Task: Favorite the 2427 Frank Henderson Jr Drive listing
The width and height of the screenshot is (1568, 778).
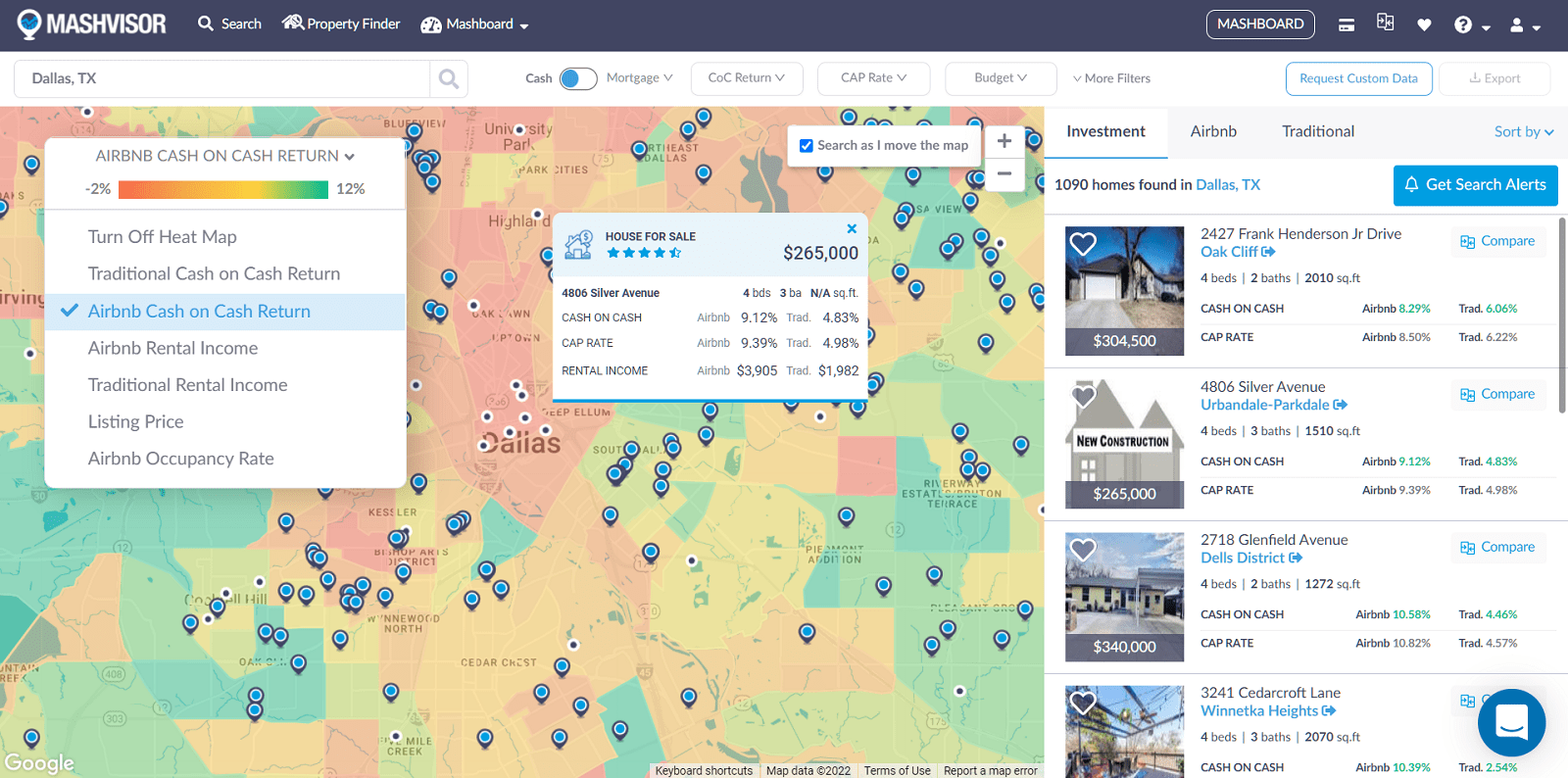Action: tap(1083, 243)
